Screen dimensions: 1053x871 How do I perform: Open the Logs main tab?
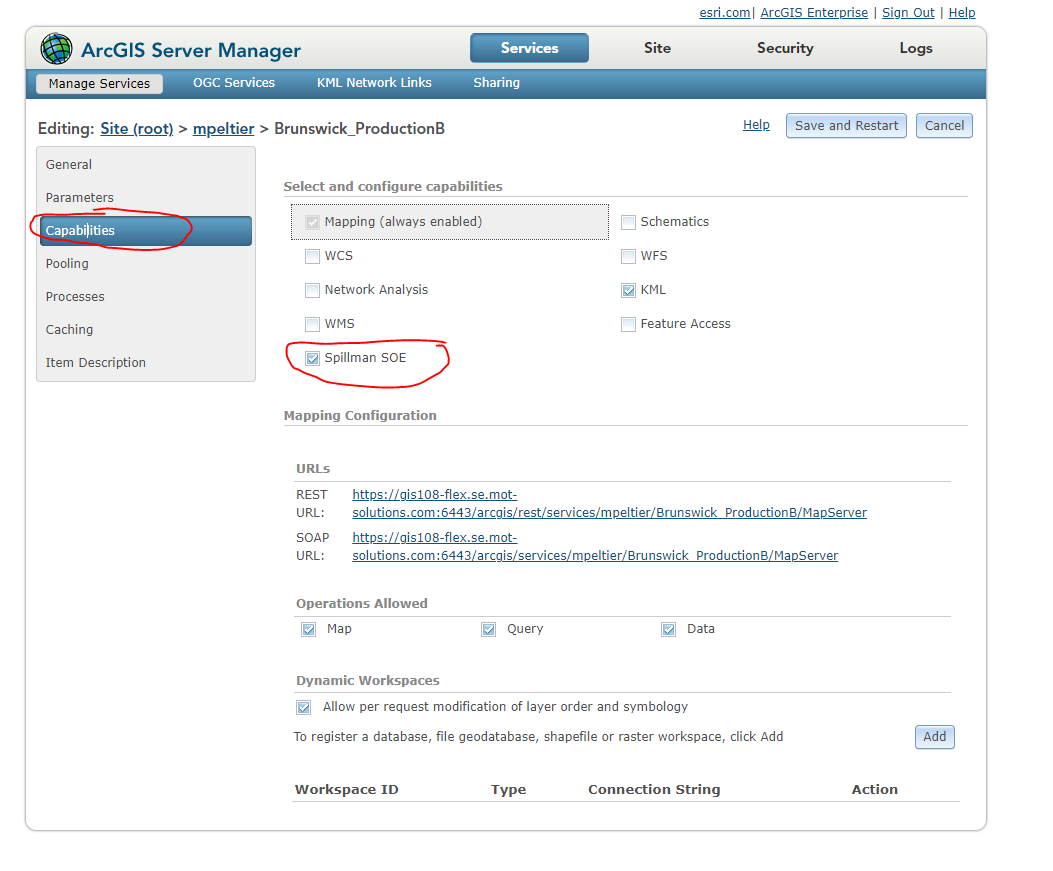click(x=916, y=48)
